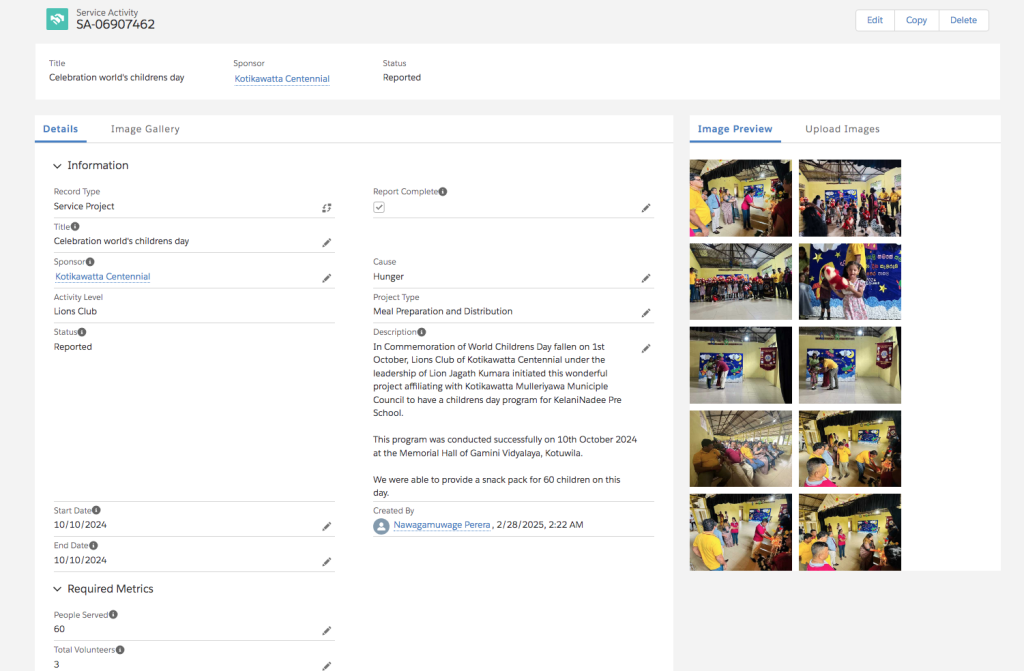This screenshot has width=1024, height=671.
Task: Click the Hunger cause value
Action: coord(389,277)
